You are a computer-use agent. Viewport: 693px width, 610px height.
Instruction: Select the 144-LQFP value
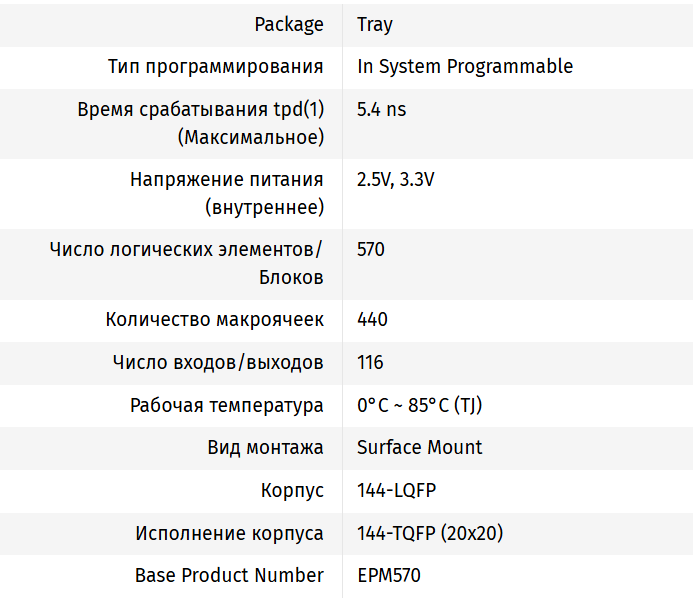[397, 491]
